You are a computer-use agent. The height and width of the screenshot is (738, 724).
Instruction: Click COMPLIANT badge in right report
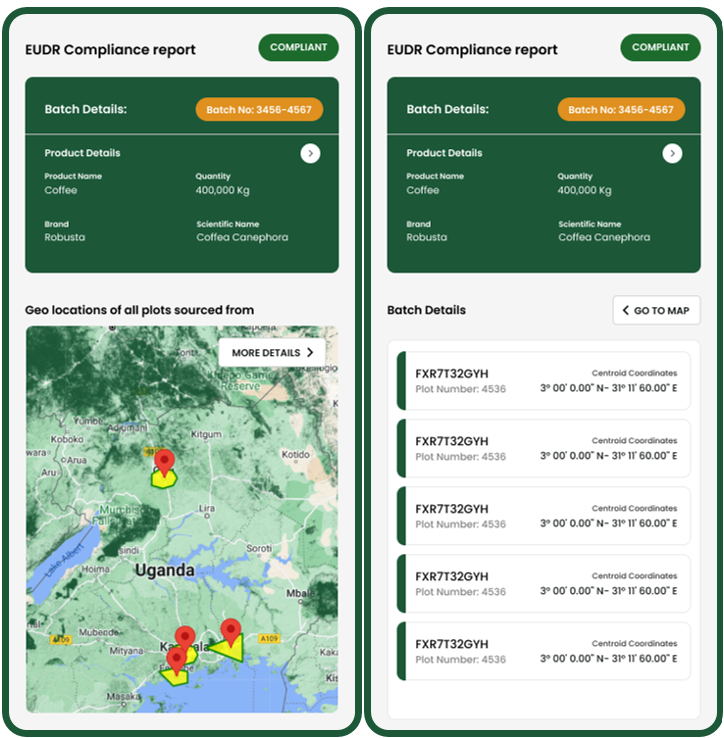point(660,47)
